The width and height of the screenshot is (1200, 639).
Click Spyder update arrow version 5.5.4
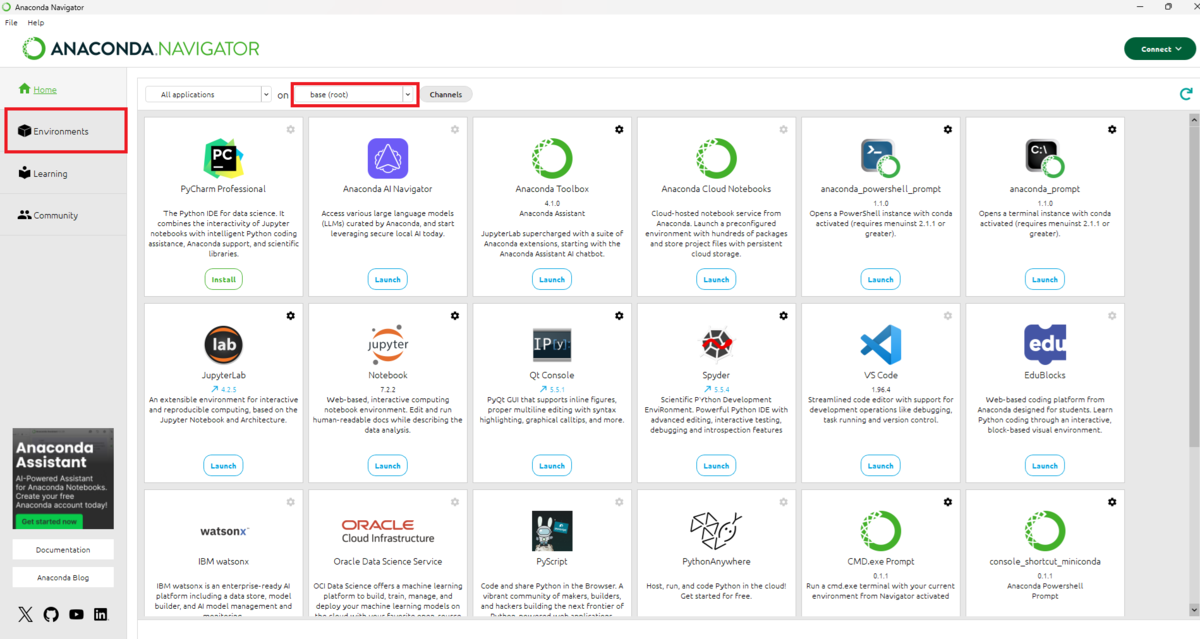tap(716, 389)
